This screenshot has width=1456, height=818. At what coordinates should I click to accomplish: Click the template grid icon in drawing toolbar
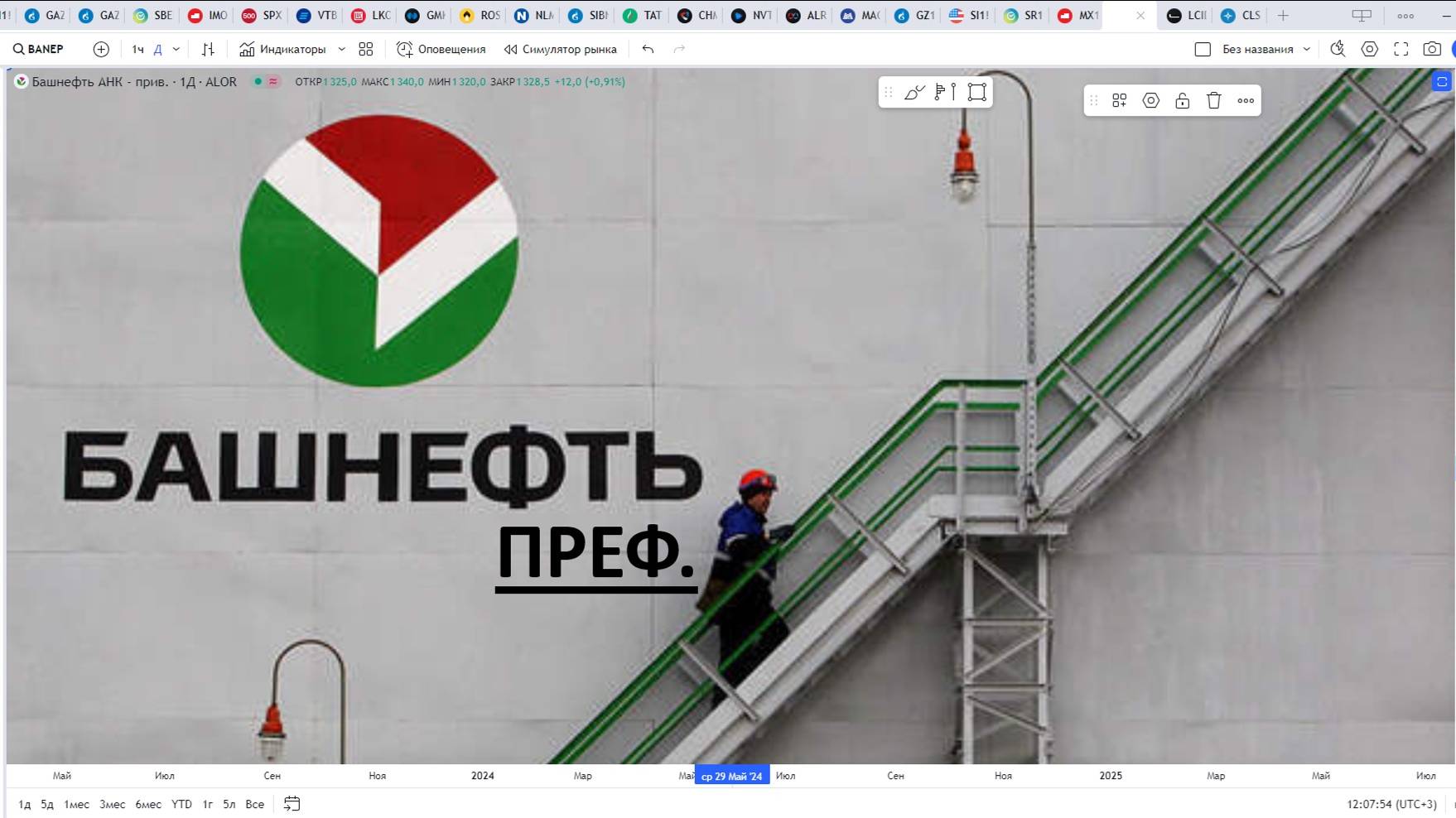[x=1119, y=100]
